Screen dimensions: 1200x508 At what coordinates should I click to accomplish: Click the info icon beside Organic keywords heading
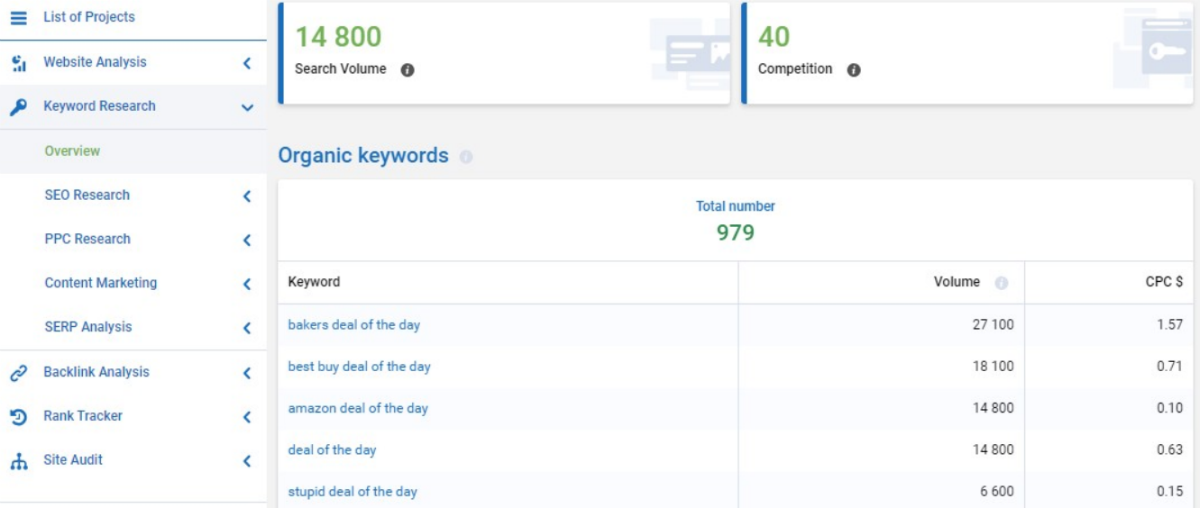[466, 157]
